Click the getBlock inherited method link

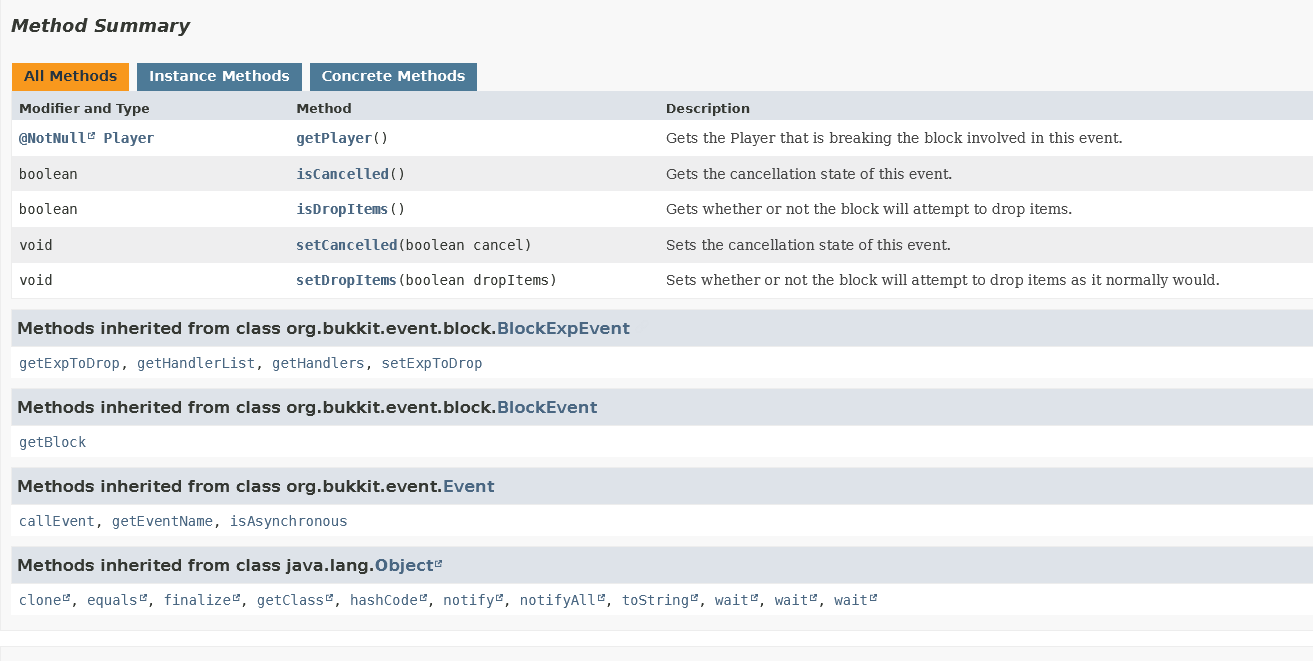click(x=53, y=442)
